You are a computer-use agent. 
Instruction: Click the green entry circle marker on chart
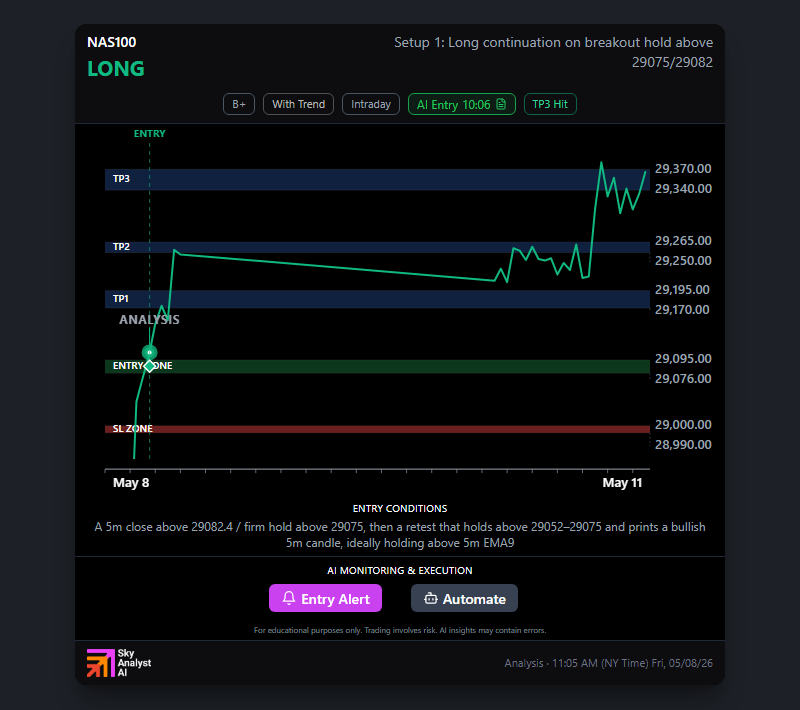click(x=149, y=352)
